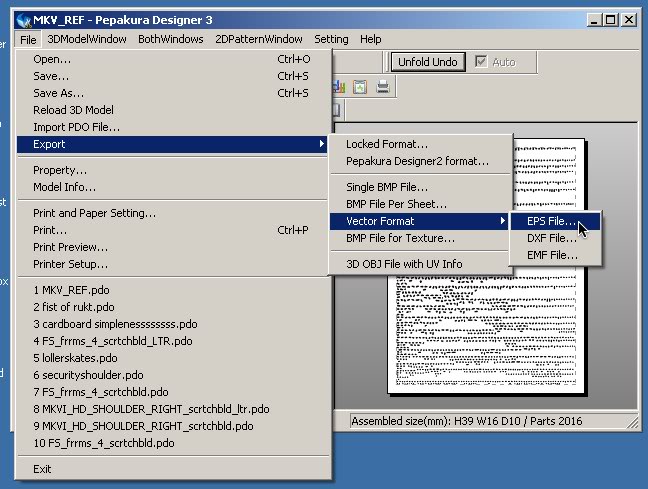648x489 pixels.
Task: Choose Open... from the File menu
Action: [x=172, y=59]
